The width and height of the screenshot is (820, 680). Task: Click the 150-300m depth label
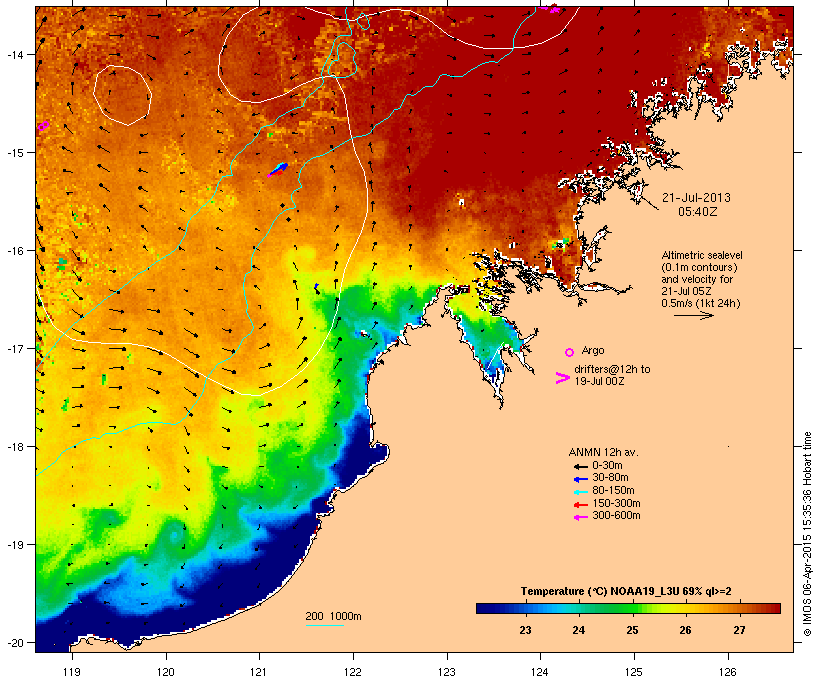pyautogui.click(x=616, y=503)
